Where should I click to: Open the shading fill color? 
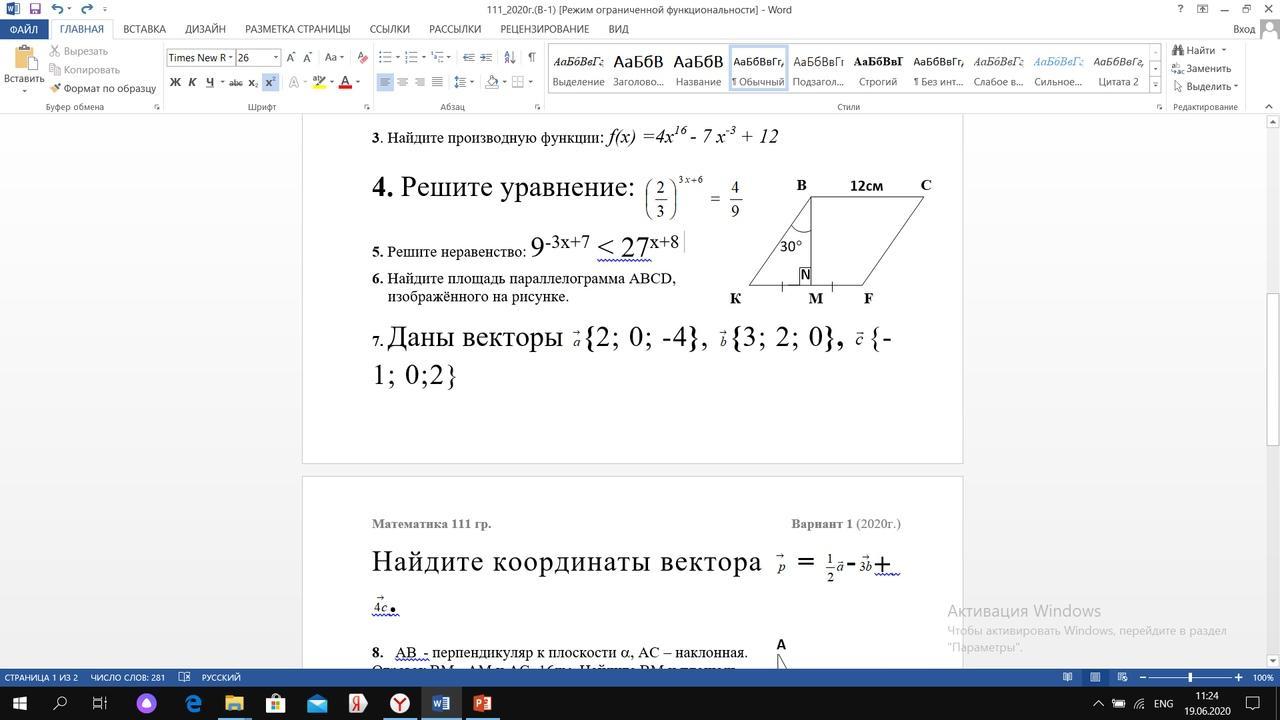pyautogui.click(x=491, y=82)
